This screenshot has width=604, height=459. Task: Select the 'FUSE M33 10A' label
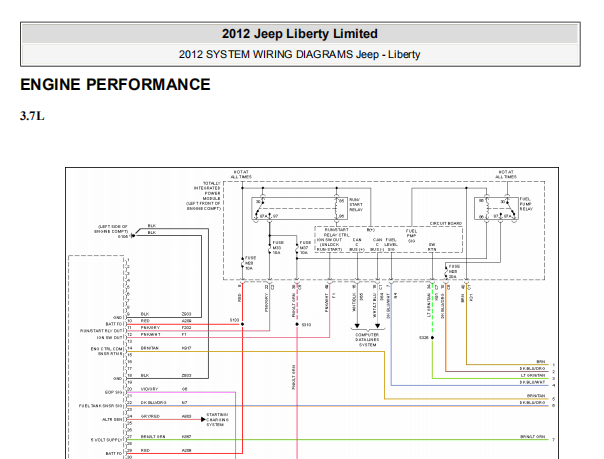click(x=278, y=248)
